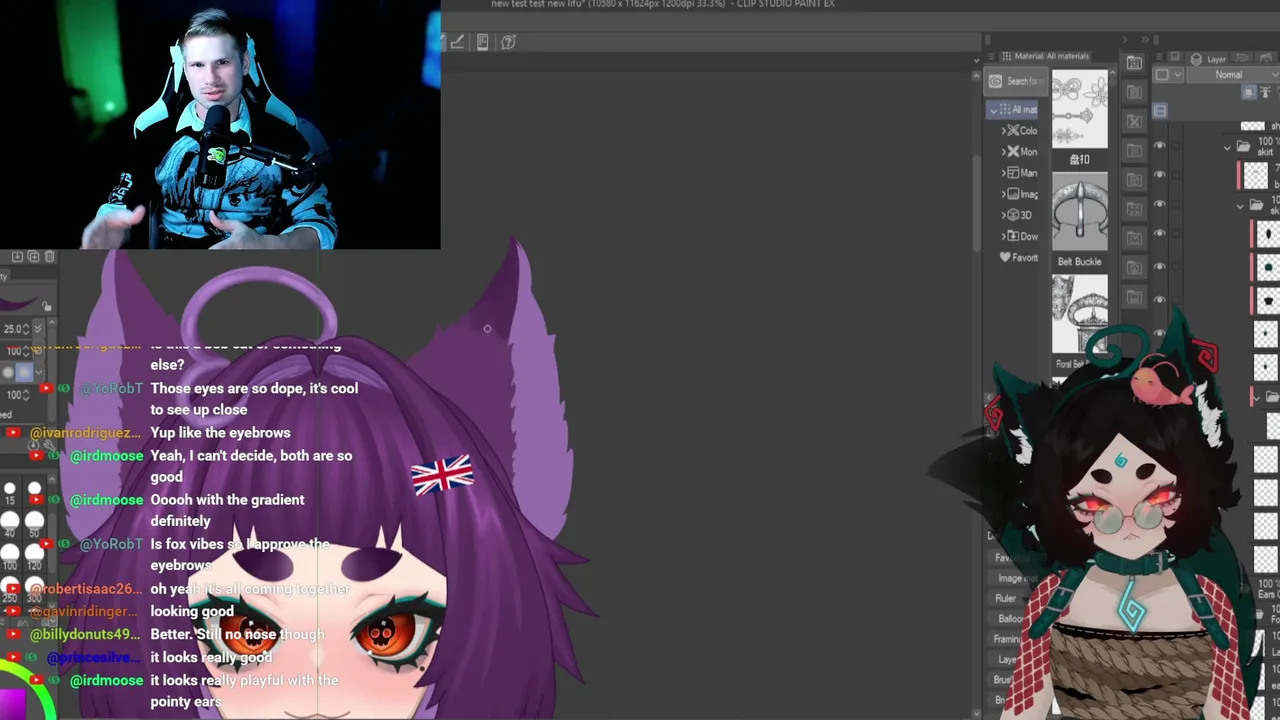The height and width of the screenshot is (720, 1280).
Task: Select the Favorite tree item
Action: (x=1019, y=257)
